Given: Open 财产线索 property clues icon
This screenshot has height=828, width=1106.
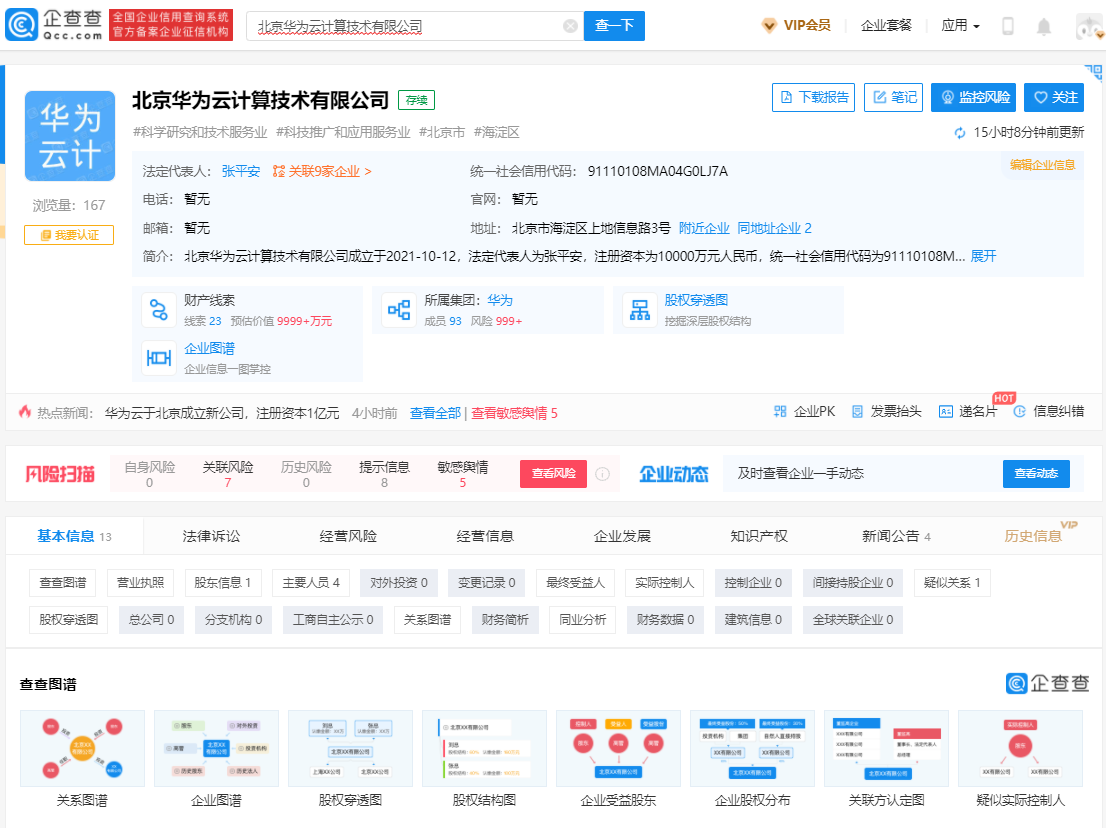Looking at the screenshot, I should click(x=158, y=310).
